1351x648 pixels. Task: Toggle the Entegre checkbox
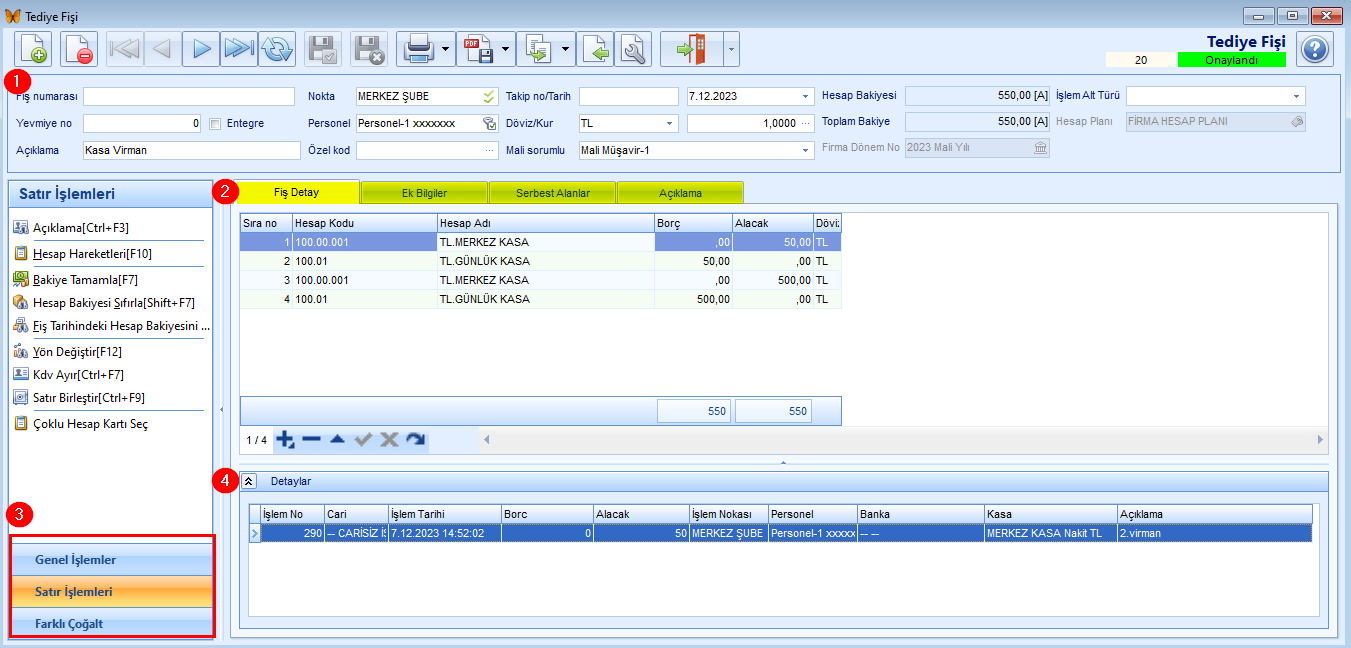coord(216,123)
